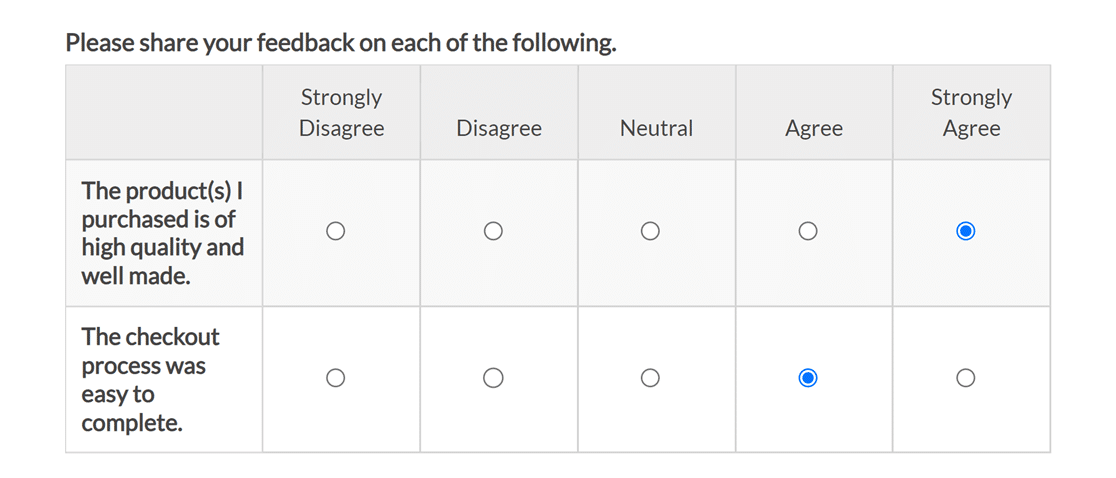Click selected Strongly Agree for product quality

(x=965, y=231)
